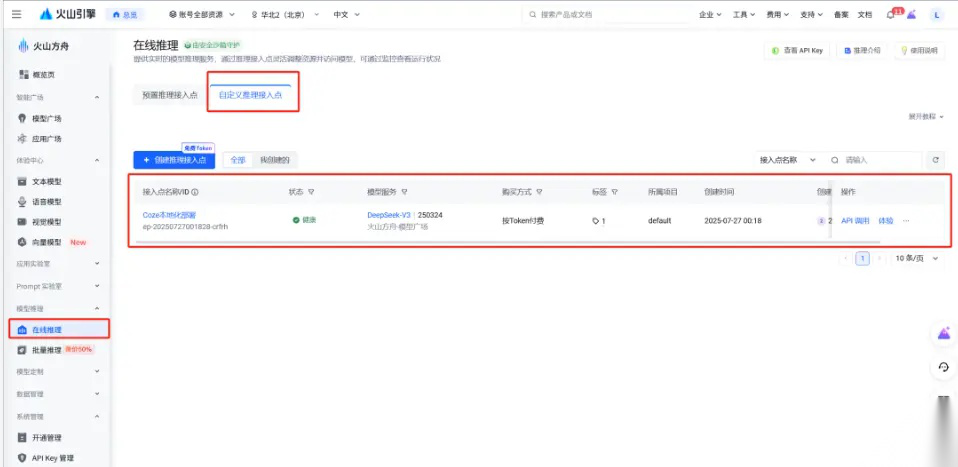Open API Key 管理 in the sidebar
The image size is (958, 467).
(x=55, y=458)
